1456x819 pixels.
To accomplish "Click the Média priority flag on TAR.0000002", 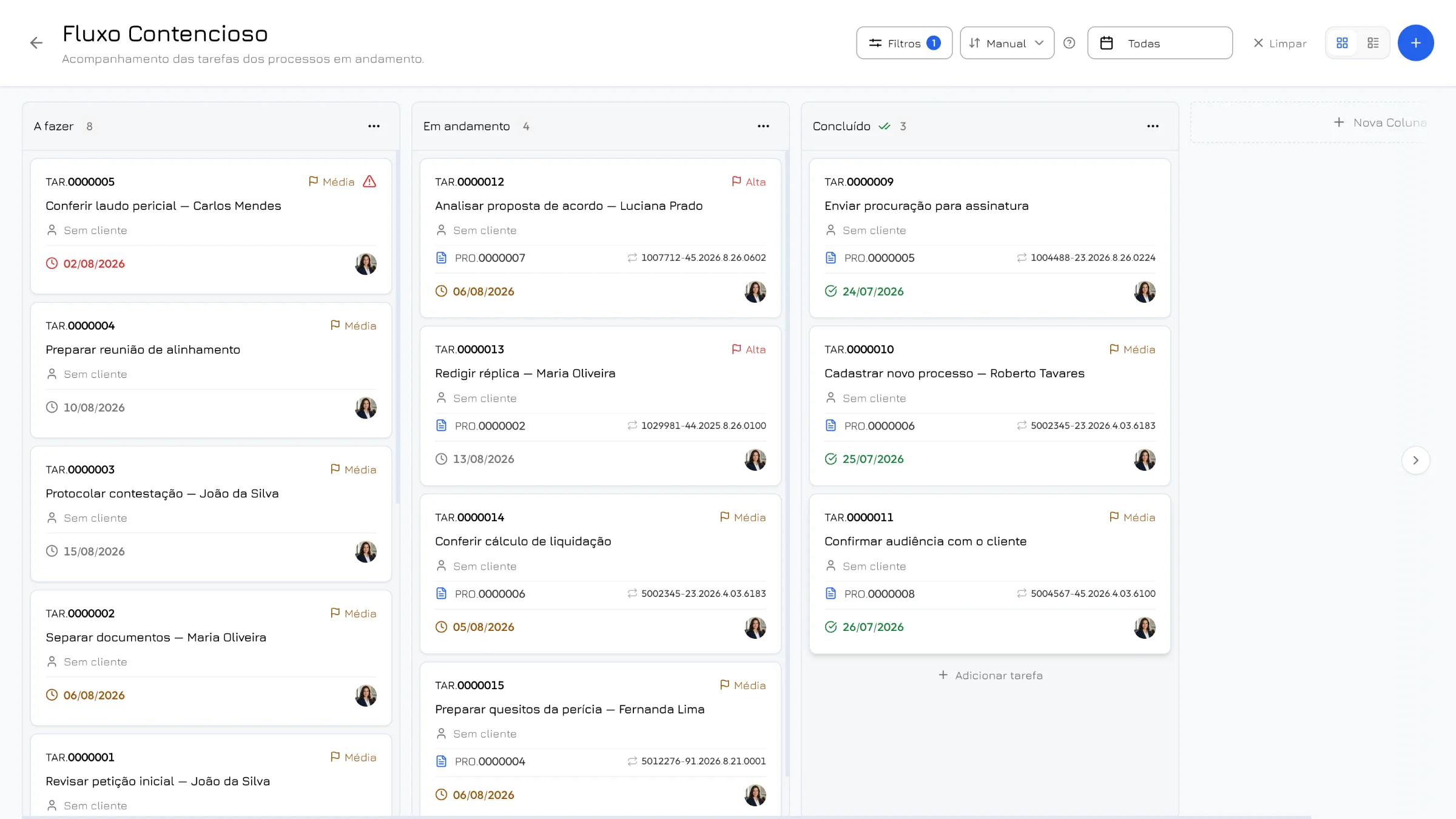I will [x=353, y=613].
